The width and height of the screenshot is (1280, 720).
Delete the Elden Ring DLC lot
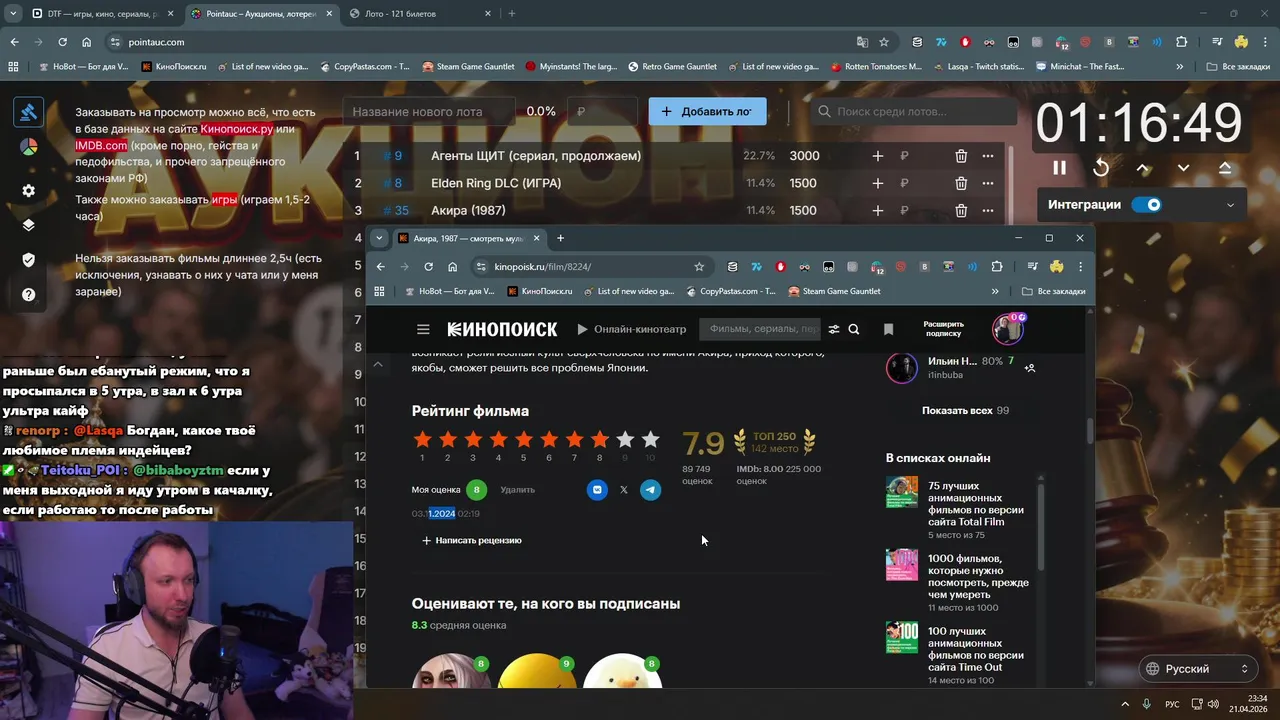click(961, 183)
